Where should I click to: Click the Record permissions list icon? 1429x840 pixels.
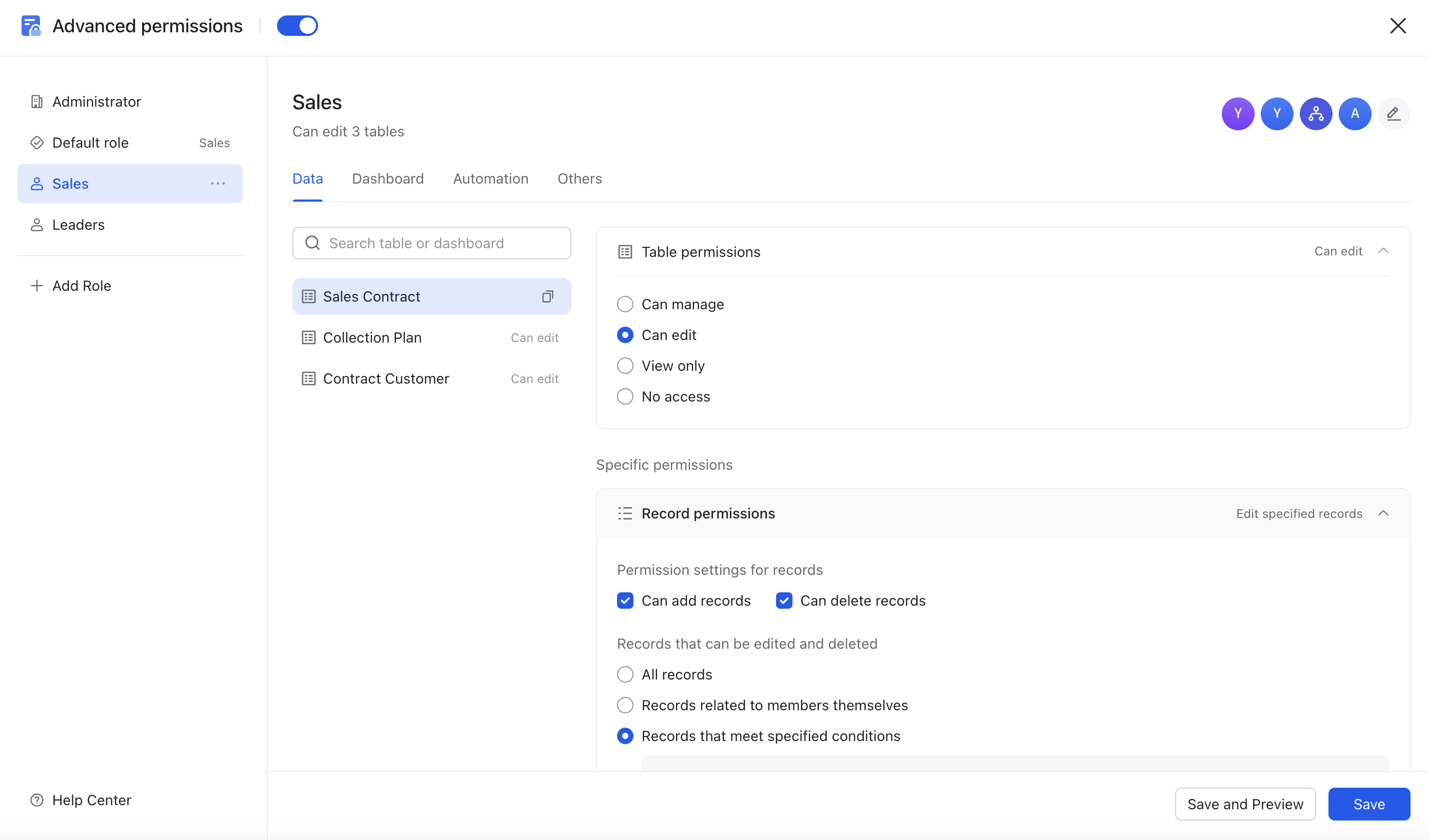coord(624,513)
